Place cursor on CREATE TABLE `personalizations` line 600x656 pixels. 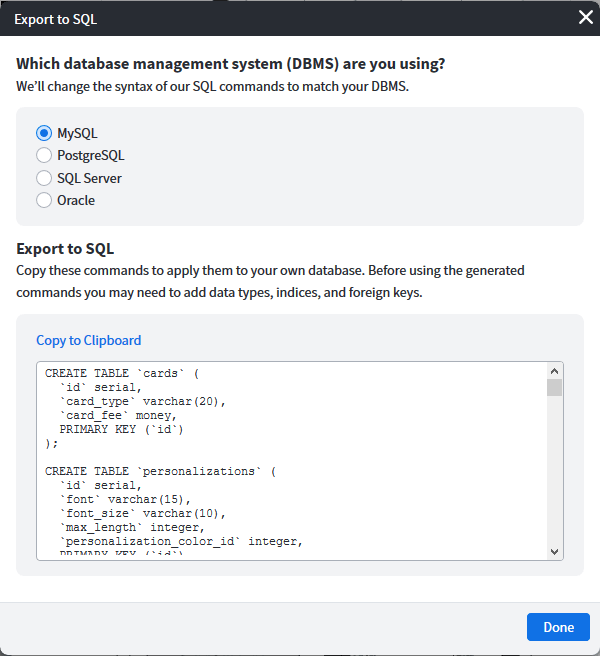[160, 471]
